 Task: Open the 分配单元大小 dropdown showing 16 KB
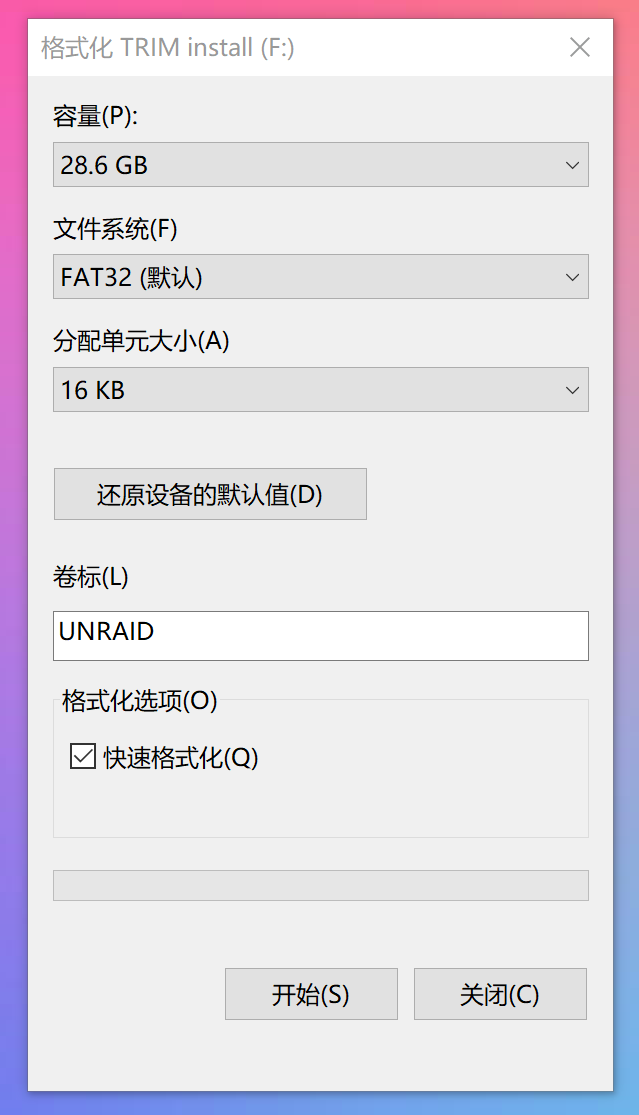pos(320,390)
